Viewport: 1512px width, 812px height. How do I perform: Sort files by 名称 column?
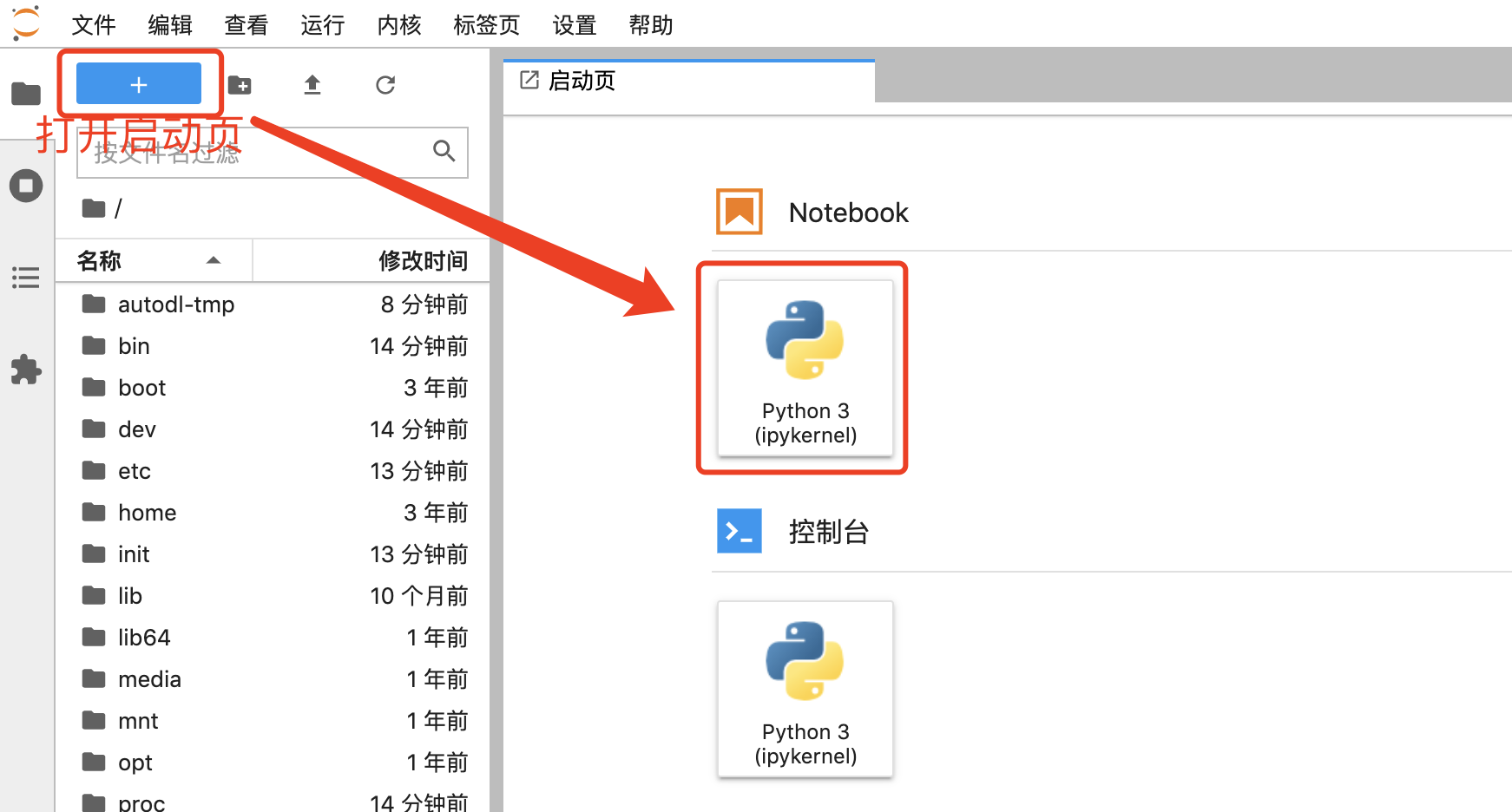click(98, 260)
